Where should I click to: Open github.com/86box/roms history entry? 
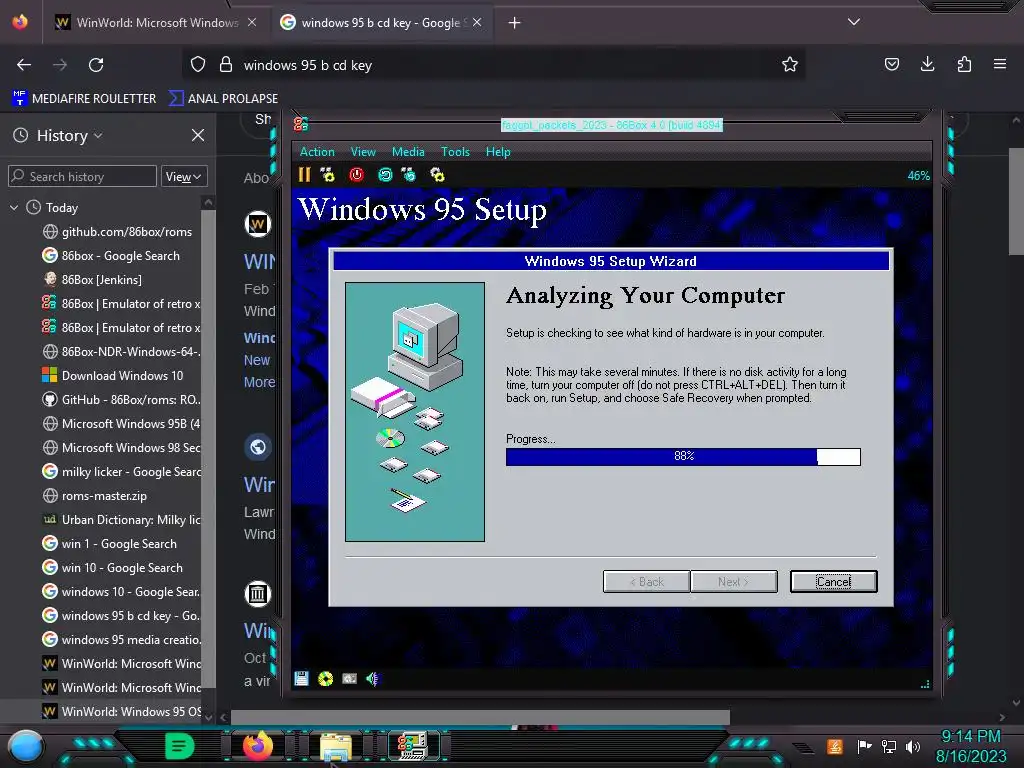tap(118, 232)
